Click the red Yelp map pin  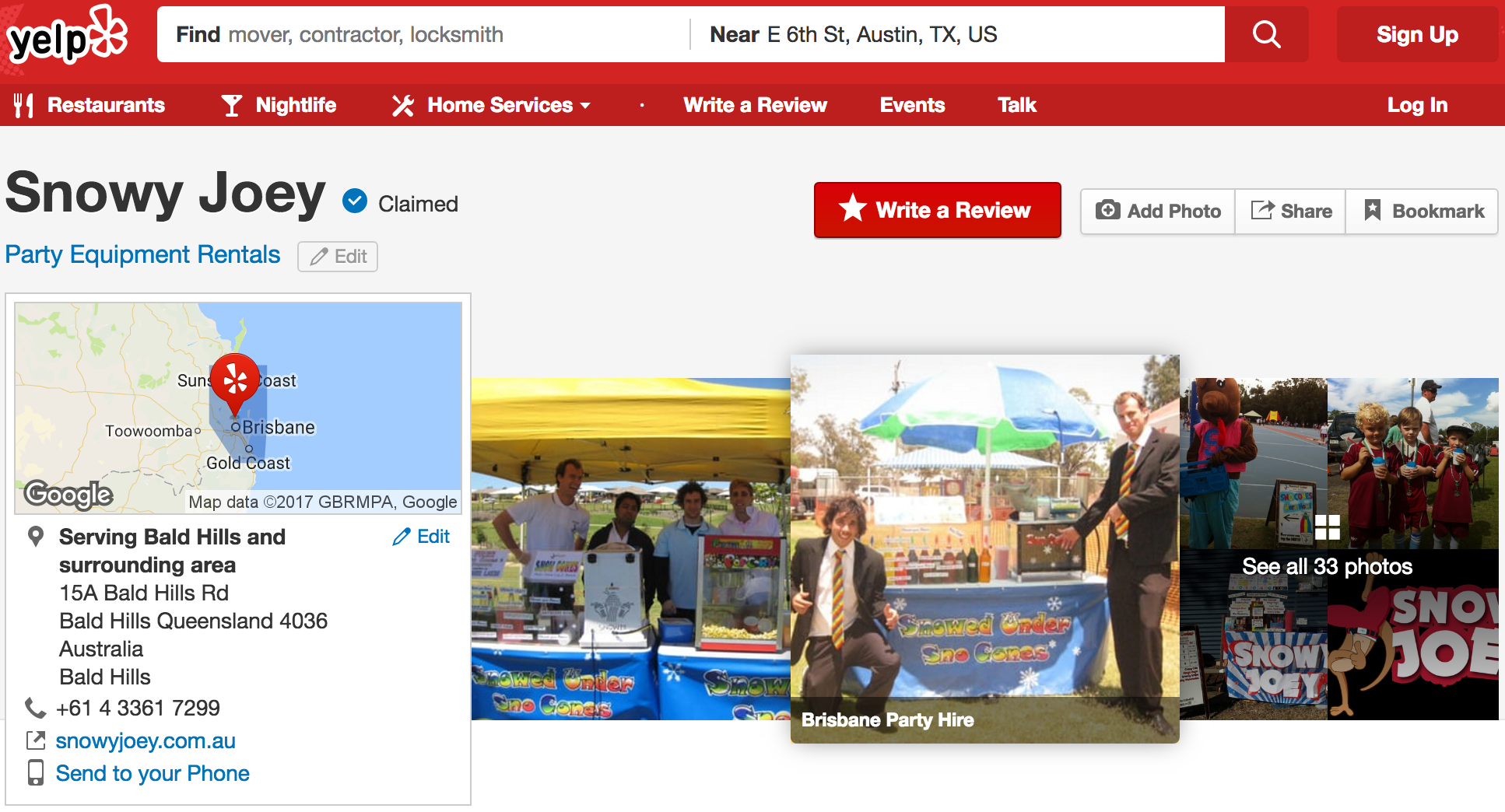pos(235,384)
